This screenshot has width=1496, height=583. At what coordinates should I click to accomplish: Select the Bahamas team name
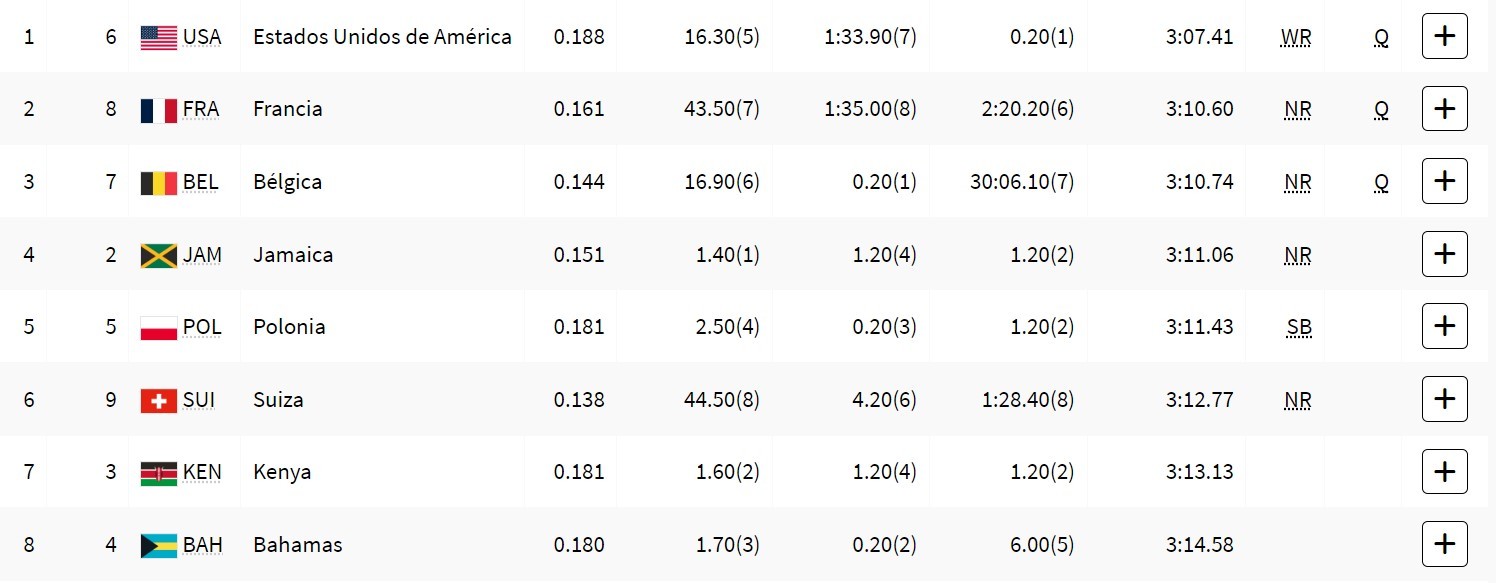[298, 545]
